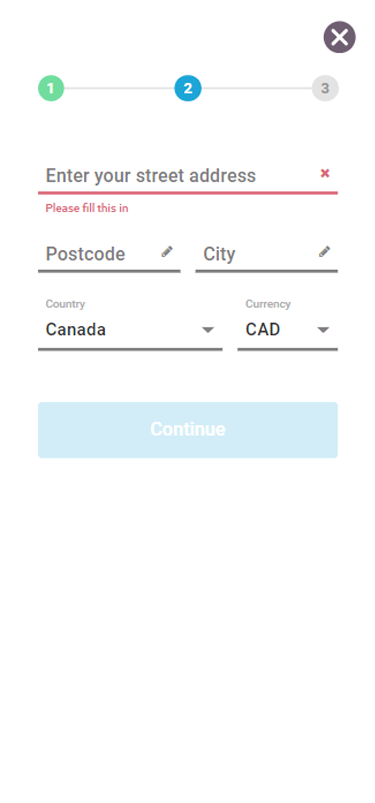Click the arrow next to CAD

323,330
